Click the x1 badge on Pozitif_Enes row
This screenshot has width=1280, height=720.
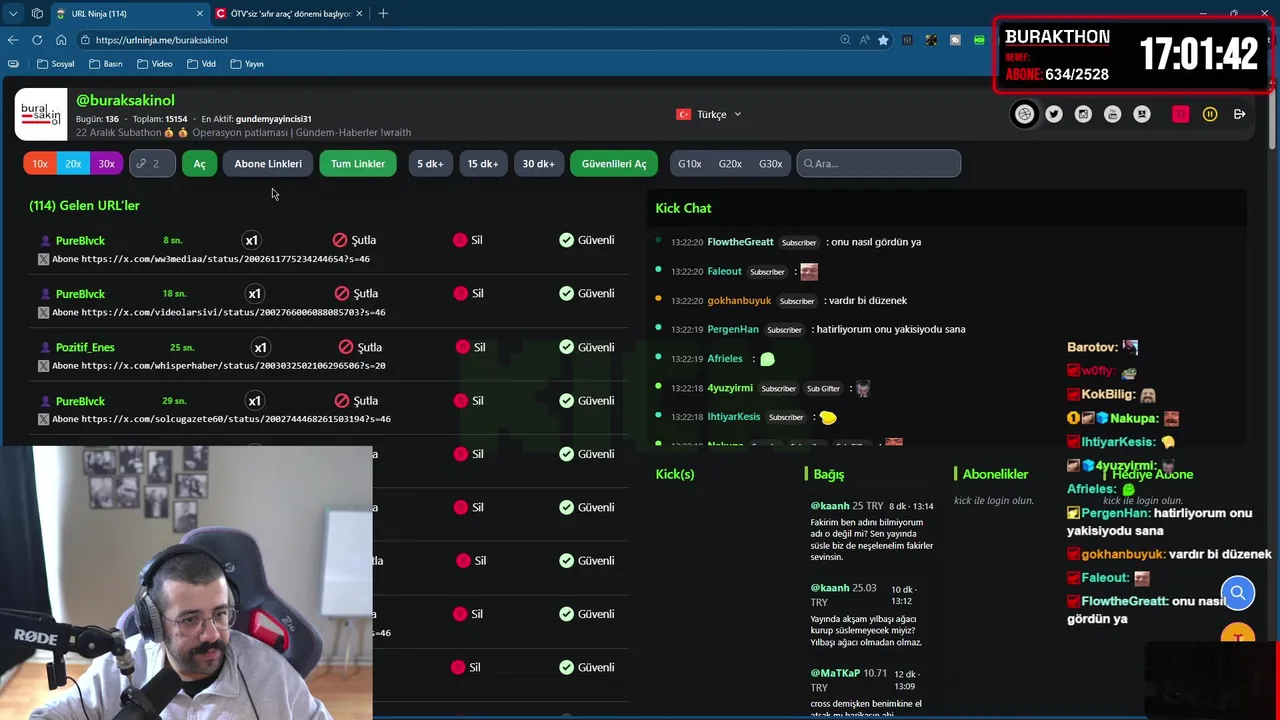(260, 347)
